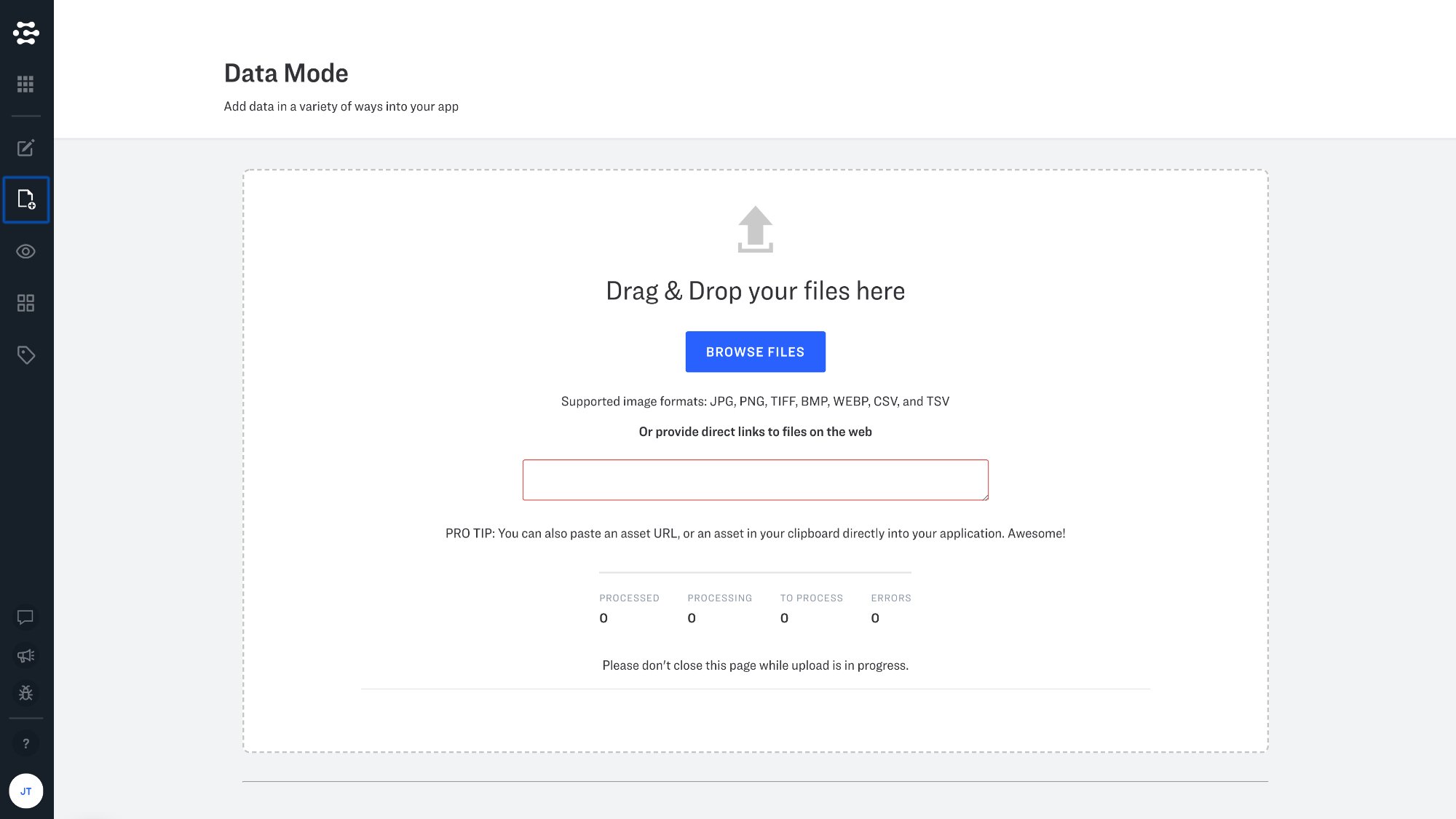Viewport: 1456px width, 819px height.
Task: Click the Data Mode page title
Action: click(286, 73)
